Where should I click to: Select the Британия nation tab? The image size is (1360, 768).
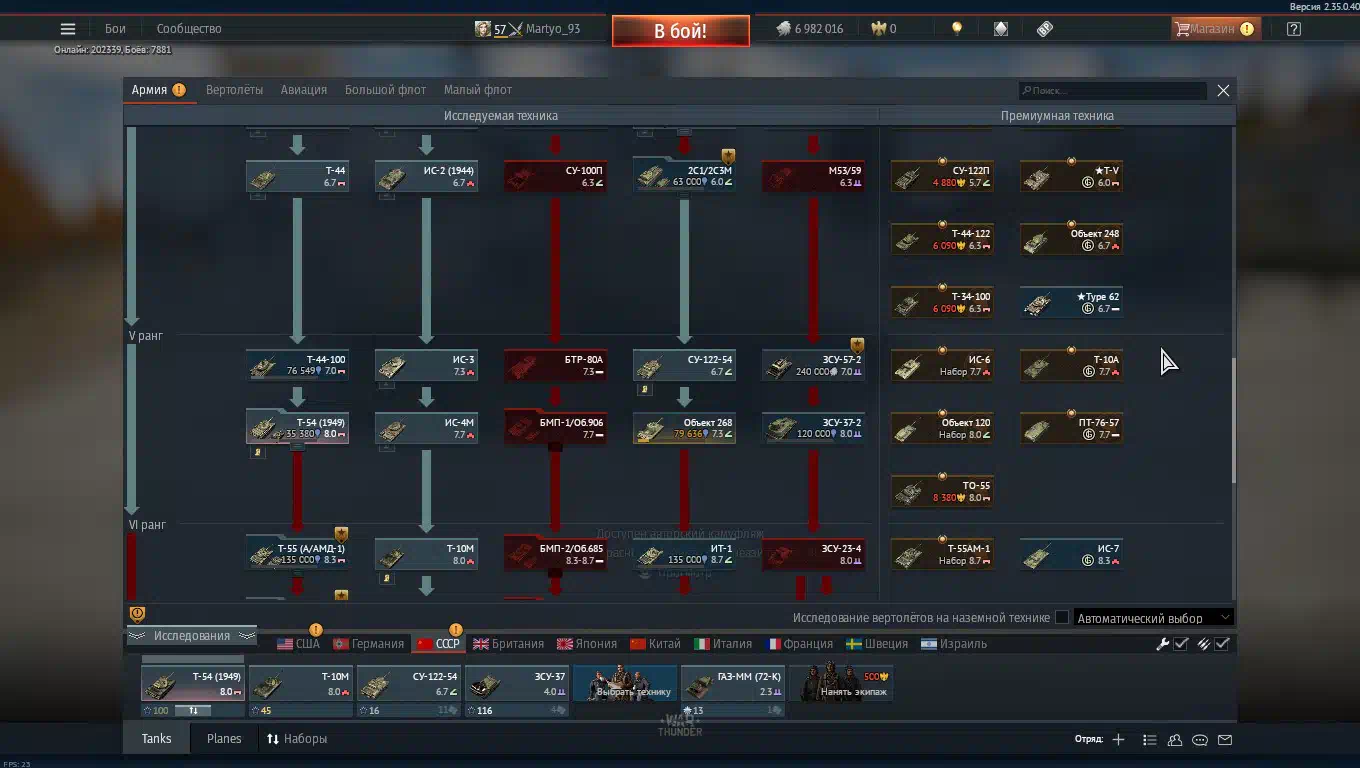pos(509,644)
